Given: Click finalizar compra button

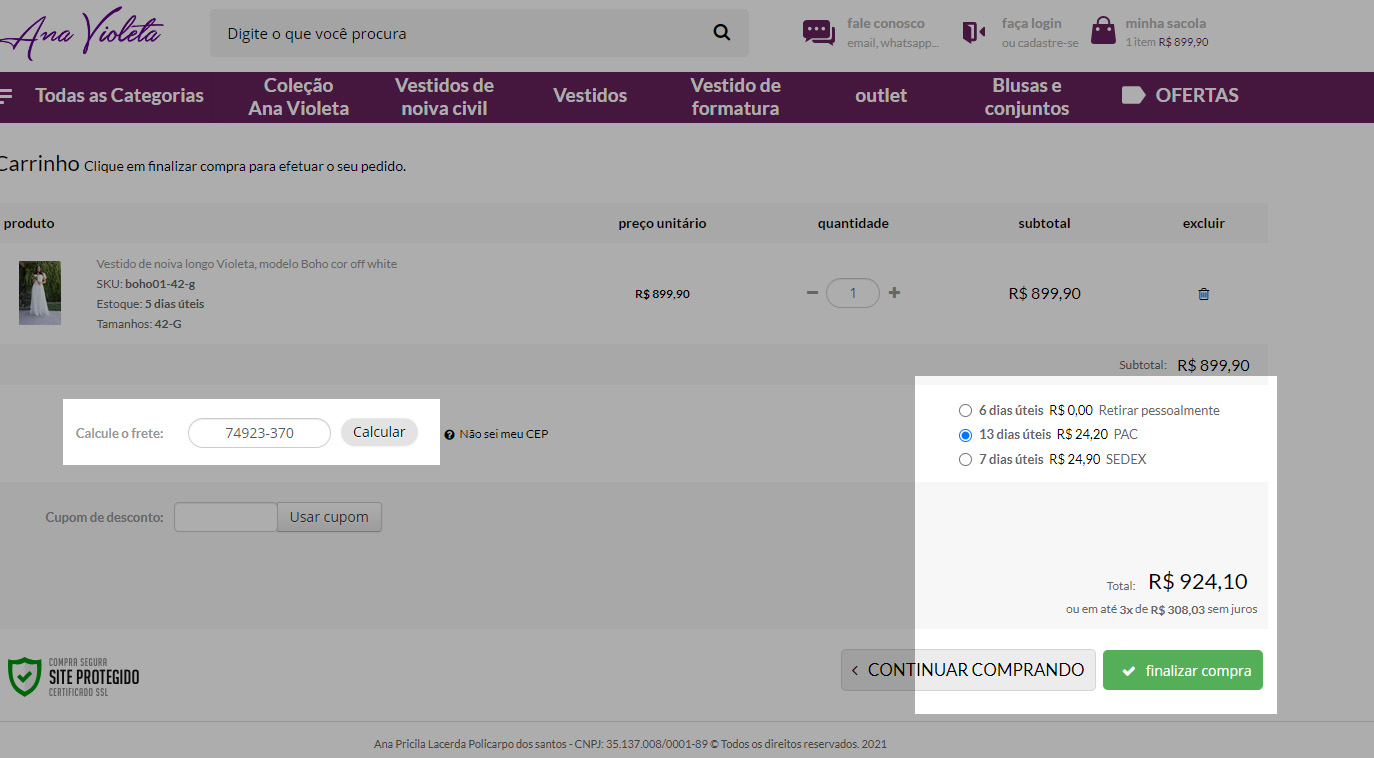Looking at the screenshot, I should (1182, 670).
